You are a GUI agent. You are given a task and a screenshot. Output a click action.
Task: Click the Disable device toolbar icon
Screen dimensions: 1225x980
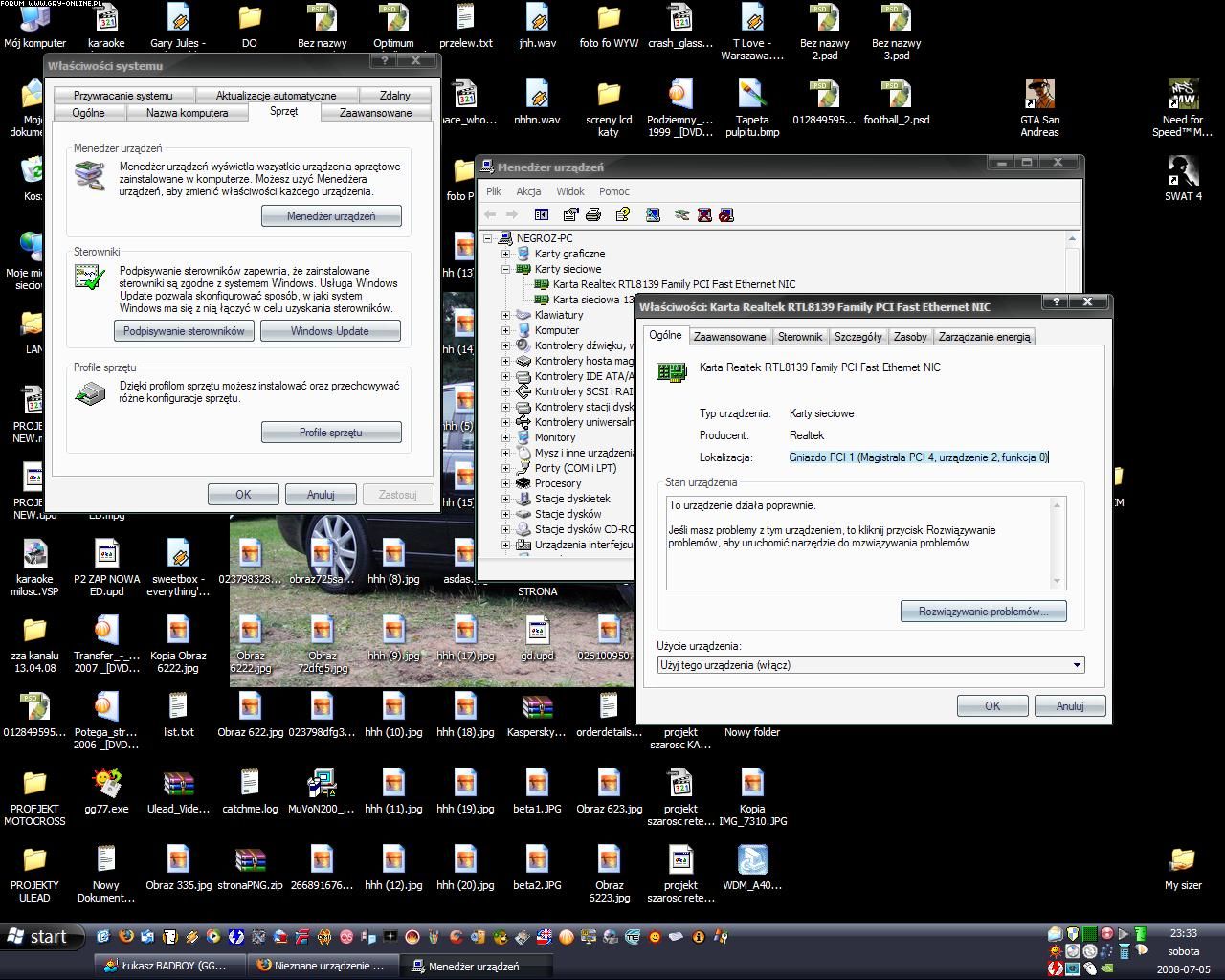click(726, 214)
